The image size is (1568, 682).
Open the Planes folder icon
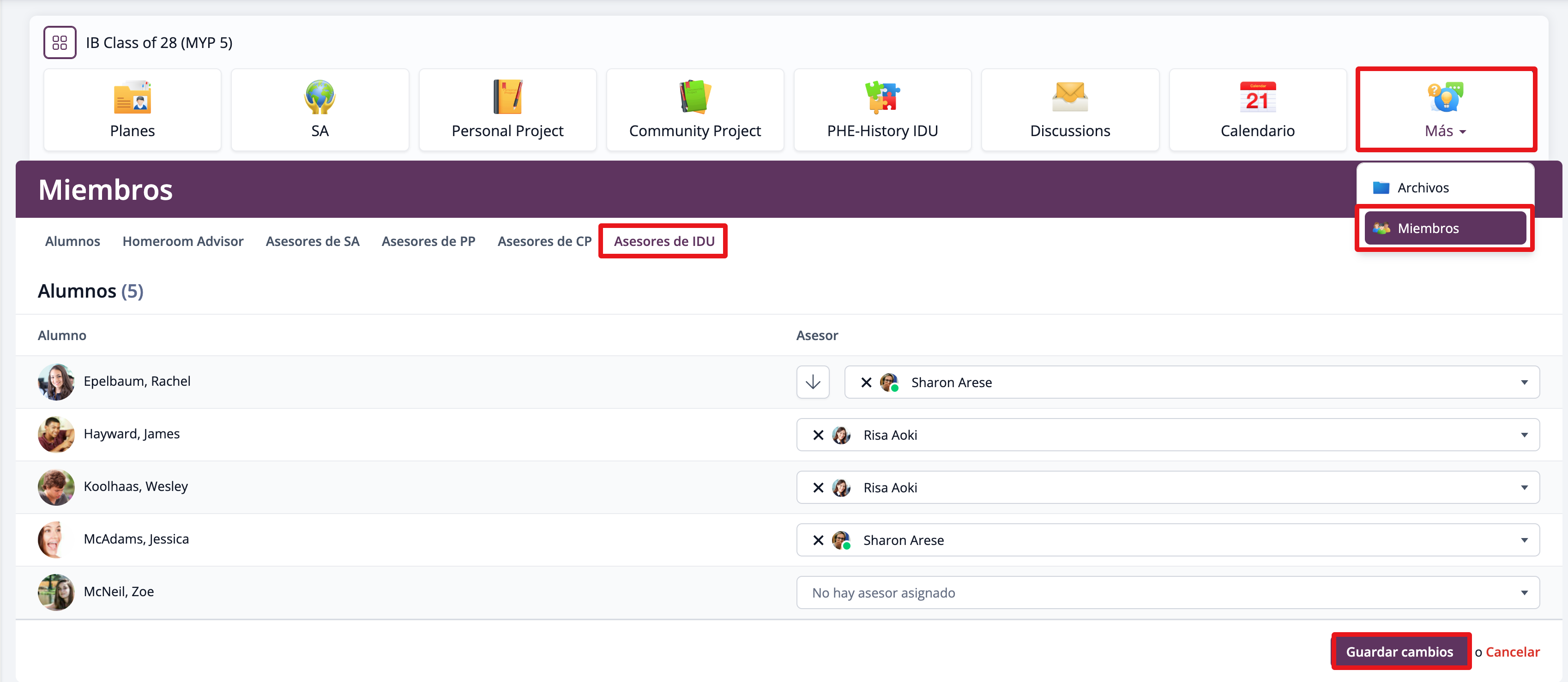click(132, 98)
